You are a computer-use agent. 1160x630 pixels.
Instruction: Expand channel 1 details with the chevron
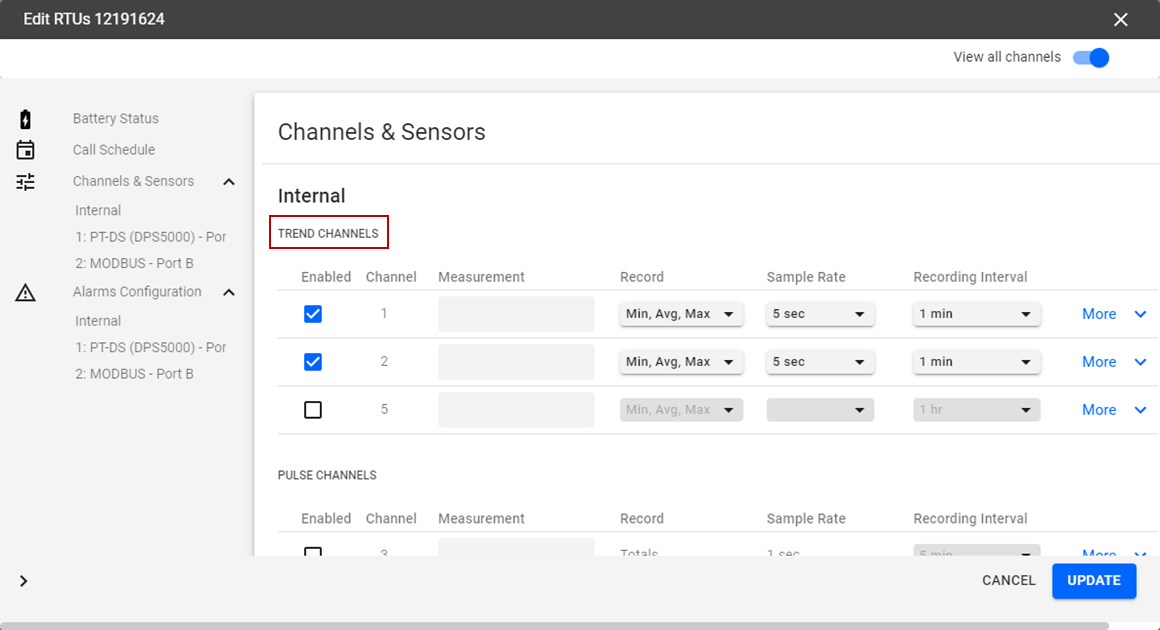click(1140, 314)
